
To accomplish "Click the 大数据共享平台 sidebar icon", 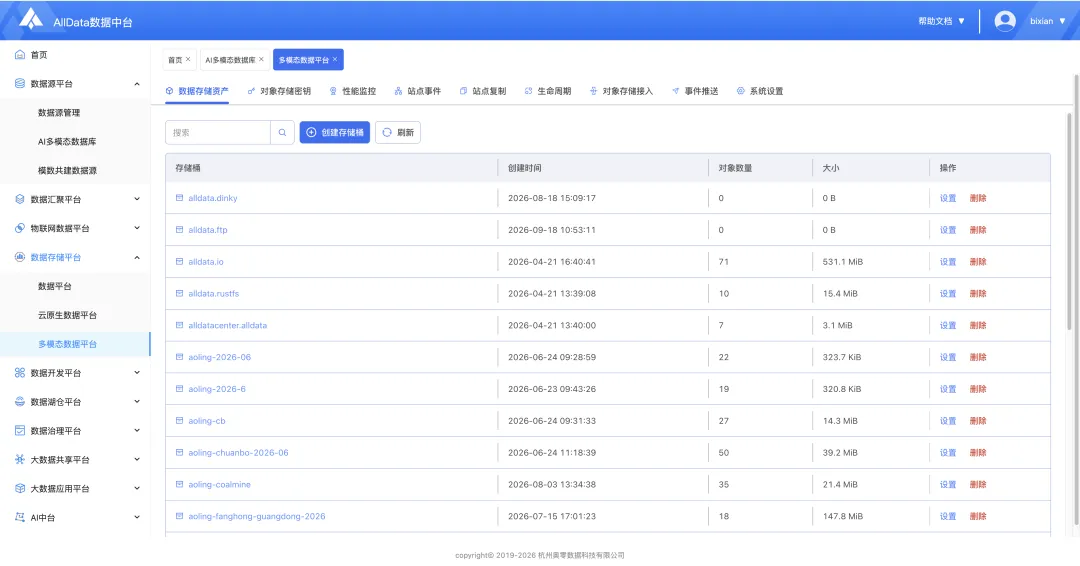I will tap(20, 459).
